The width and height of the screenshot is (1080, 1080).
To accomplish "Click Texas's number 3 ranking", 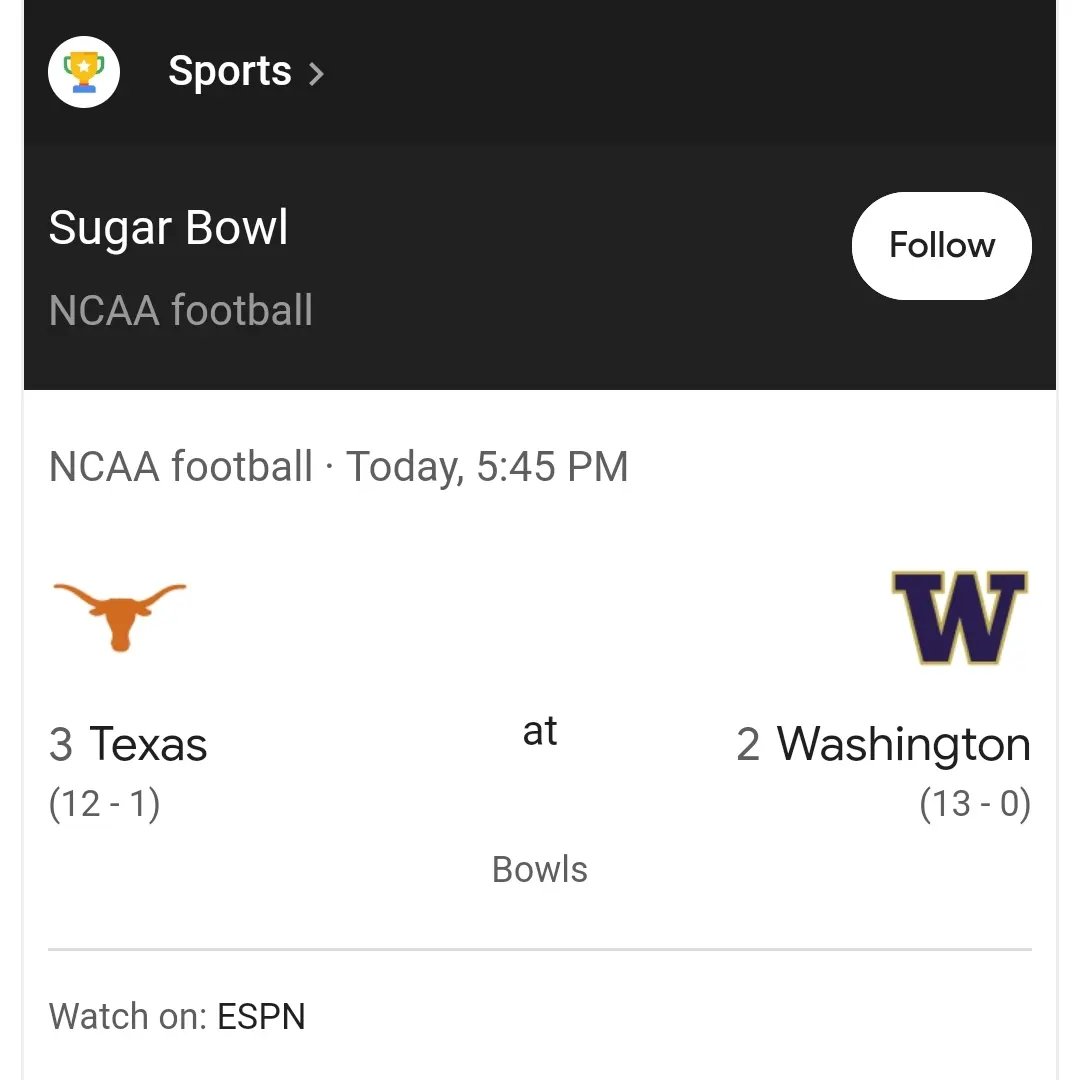I will tap(60, 745).
